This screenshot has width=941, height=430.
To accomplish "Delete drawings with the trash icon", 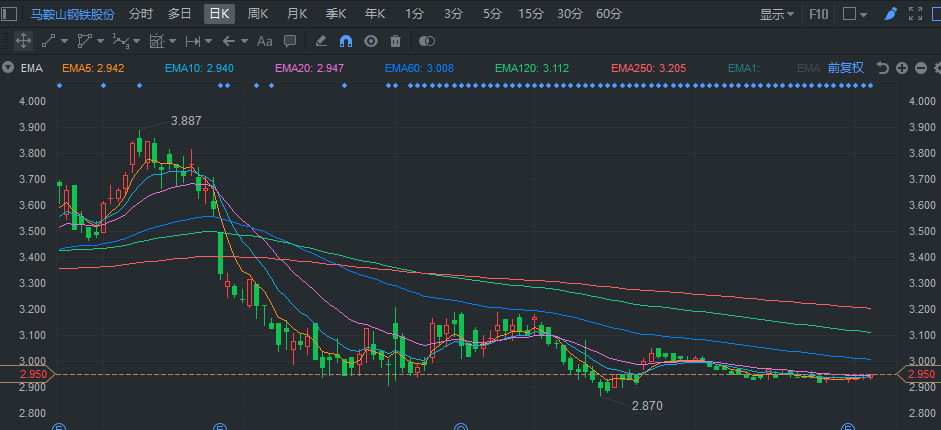I will tap(395, 41).
